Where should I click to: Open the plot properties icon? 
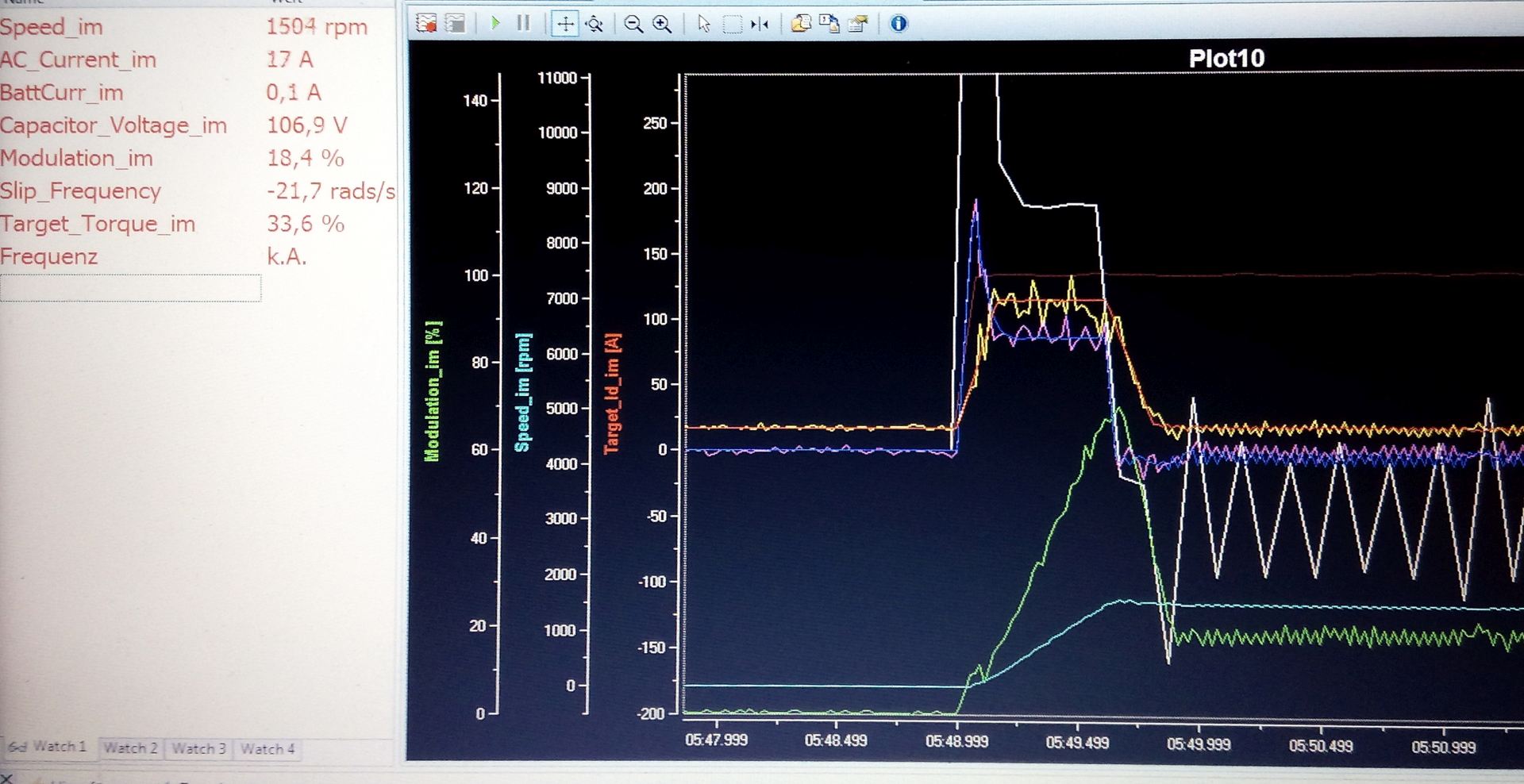(x=858, y=24)
